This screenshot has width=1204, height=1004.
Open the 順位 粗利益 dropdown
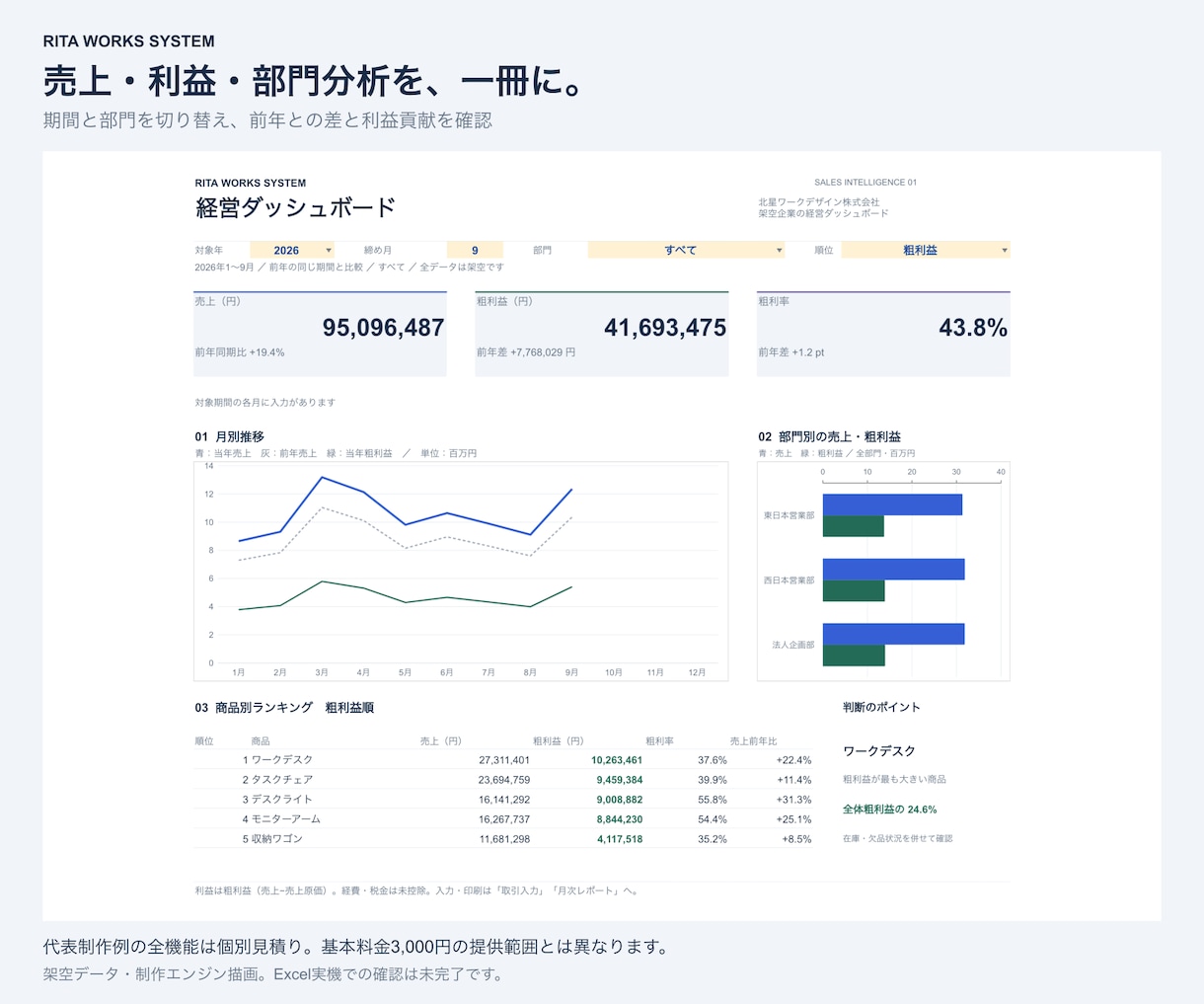pyautogui.click(x=926, y=251)
